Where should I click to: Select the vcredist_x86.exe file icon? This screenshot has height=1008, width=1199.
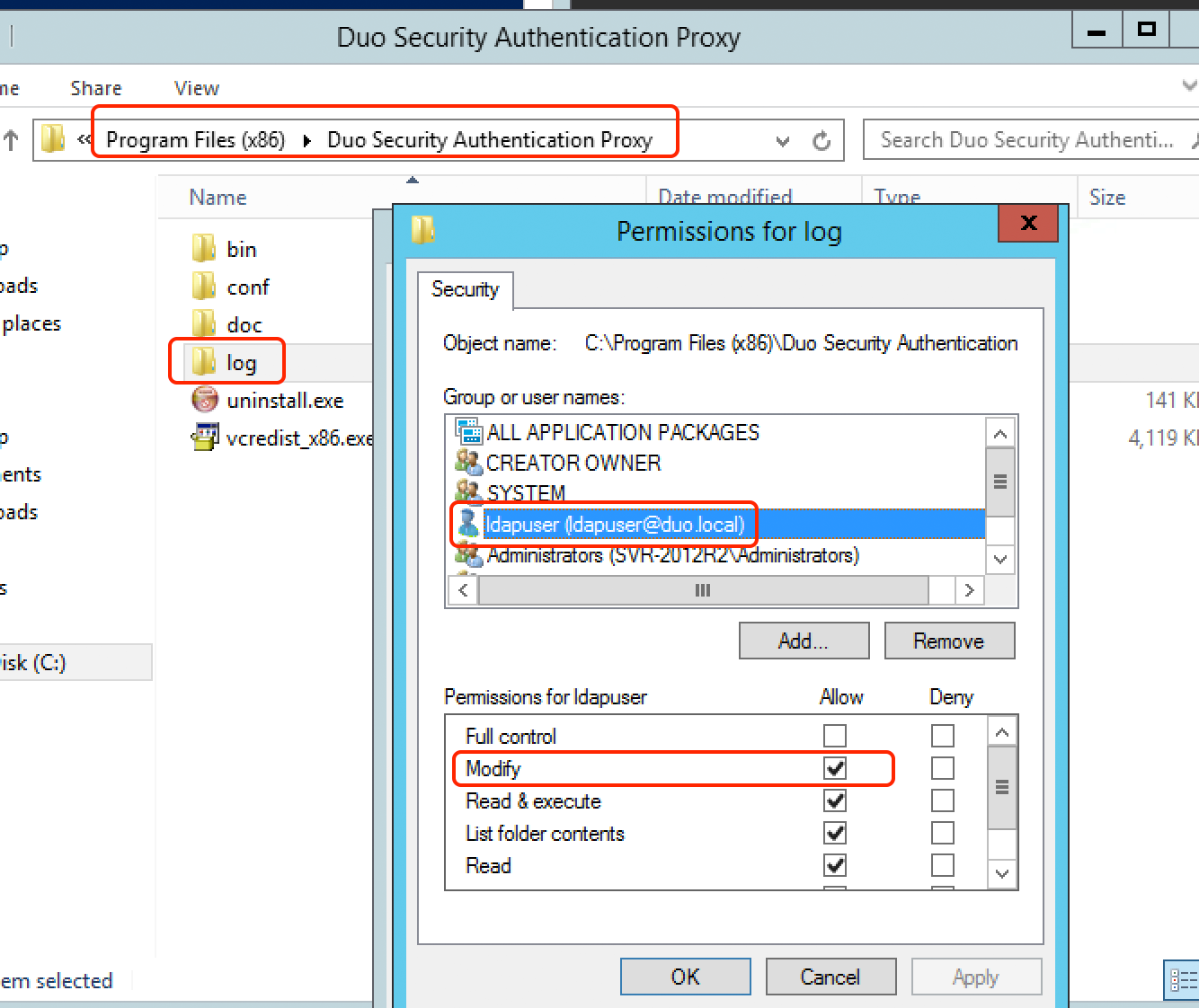tap(205, 438)
